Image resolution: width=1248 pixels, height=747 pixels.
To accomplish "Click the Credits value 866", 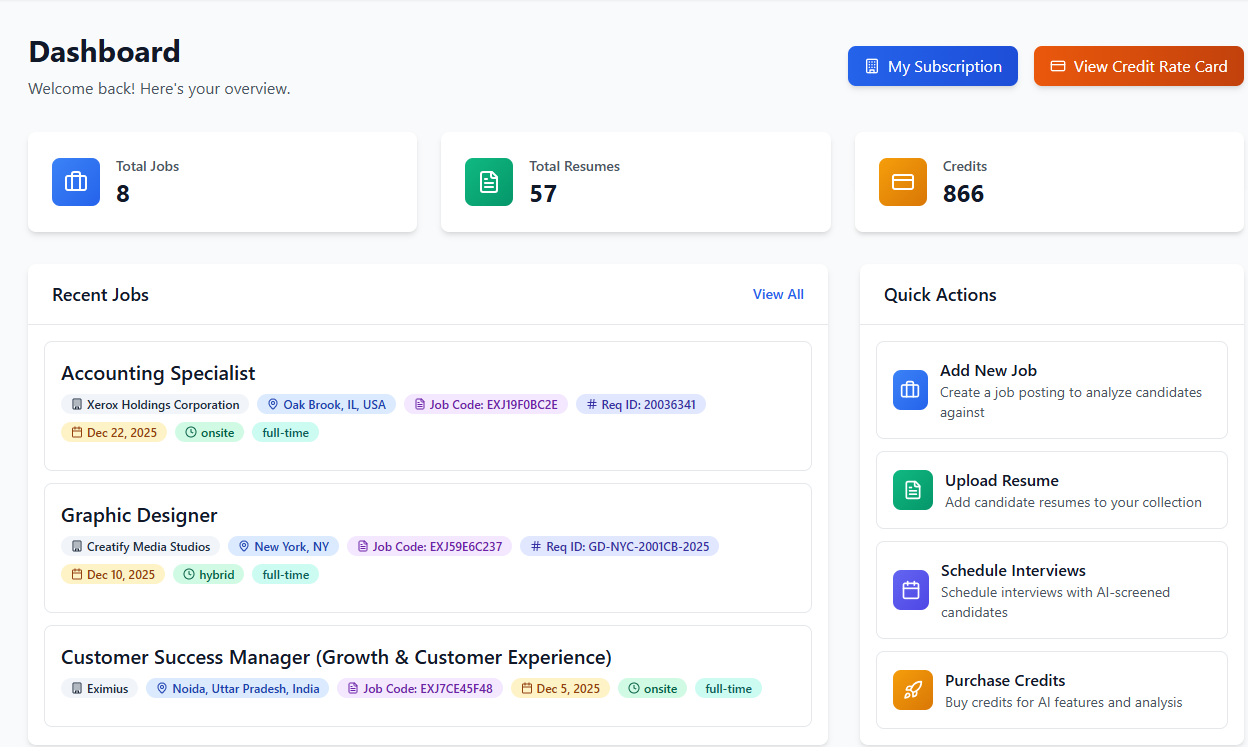I will point(963,194).
